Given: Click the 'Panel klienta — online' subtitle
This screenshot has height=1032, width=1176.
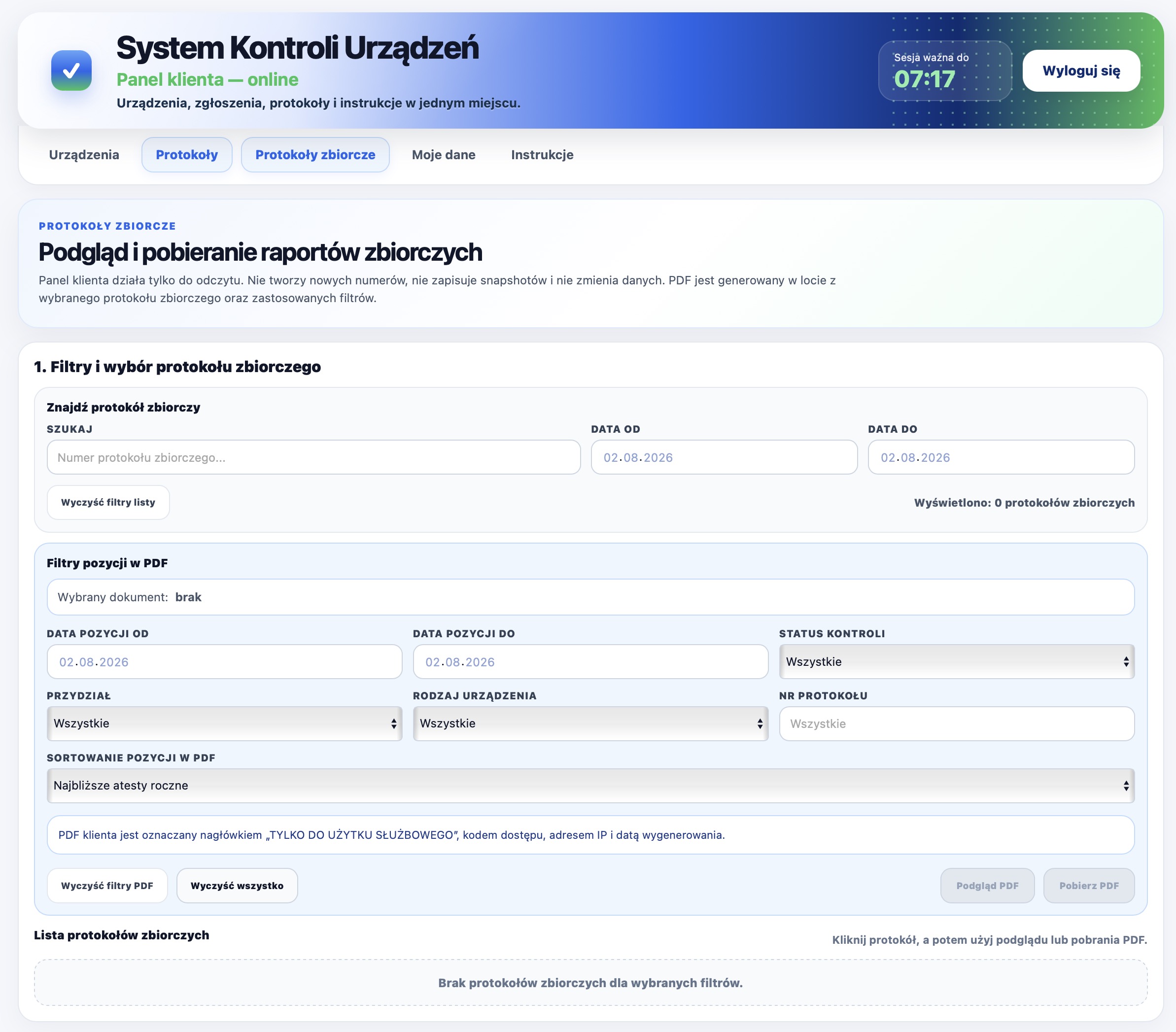Looking at the screenshot, I should click(207, 79).
